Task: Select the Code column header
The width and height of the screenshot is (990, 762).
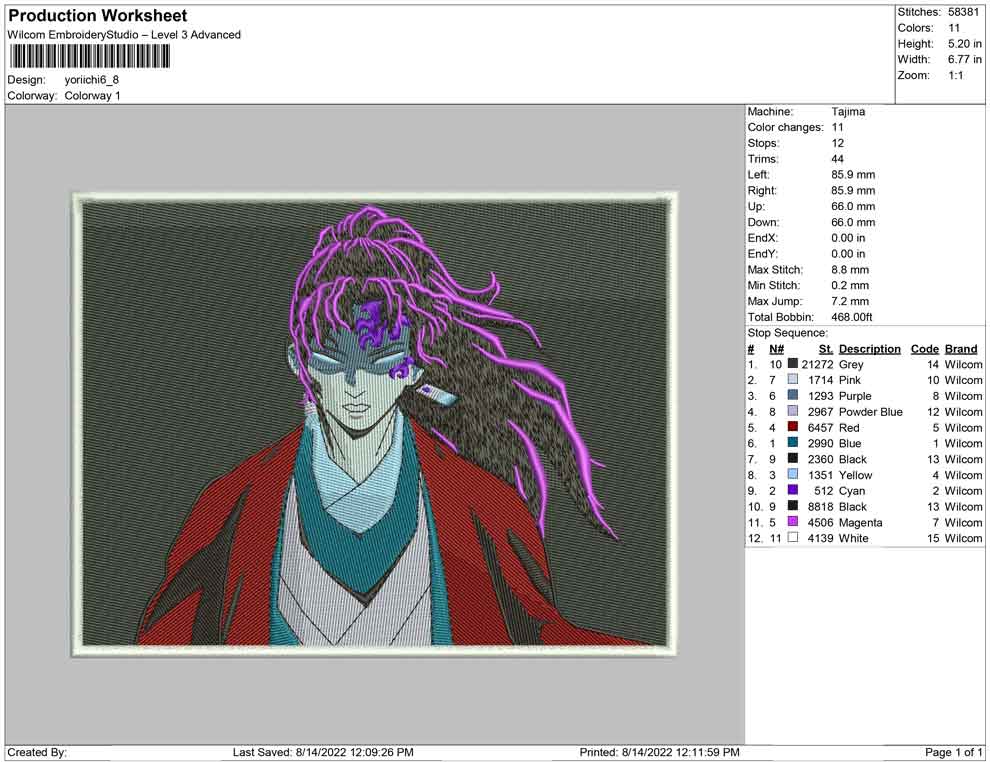Action: (924, 349)
